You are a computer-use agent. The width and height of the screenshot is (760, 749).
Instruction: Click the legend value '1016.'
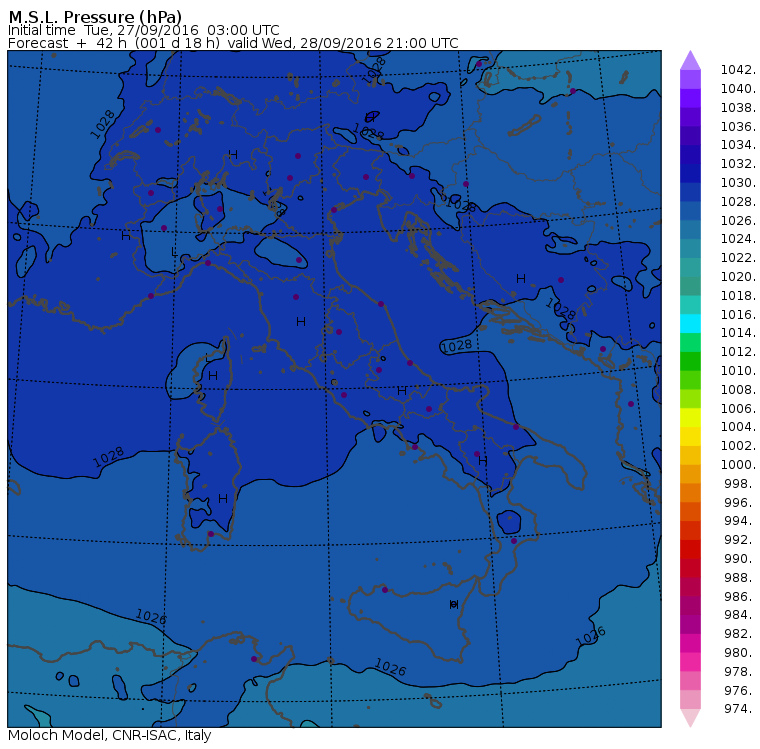(738, 315)
